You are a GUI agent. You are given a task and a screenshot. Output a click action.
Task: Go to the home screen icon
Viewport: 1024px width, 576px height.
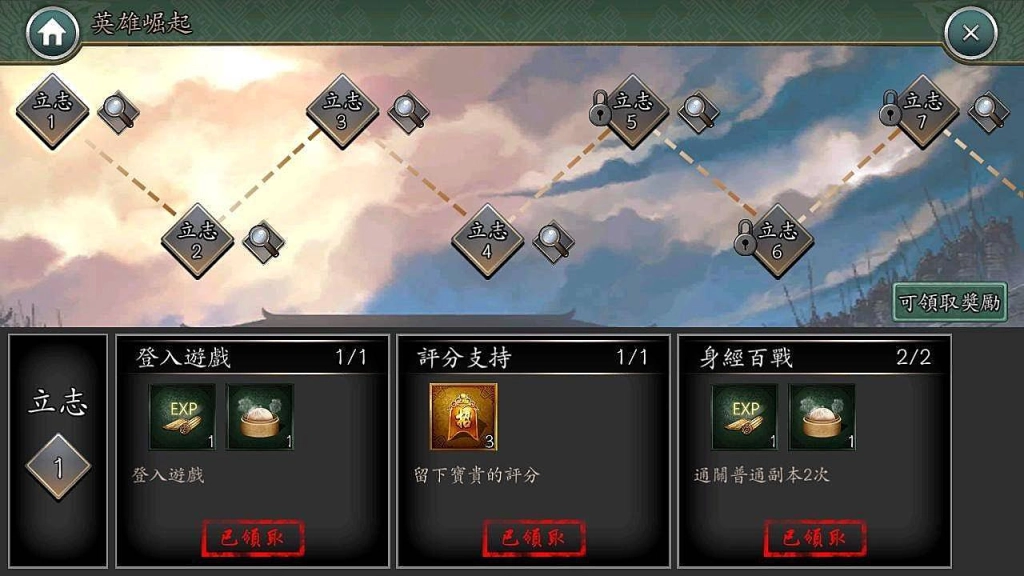tap(52, 33)
